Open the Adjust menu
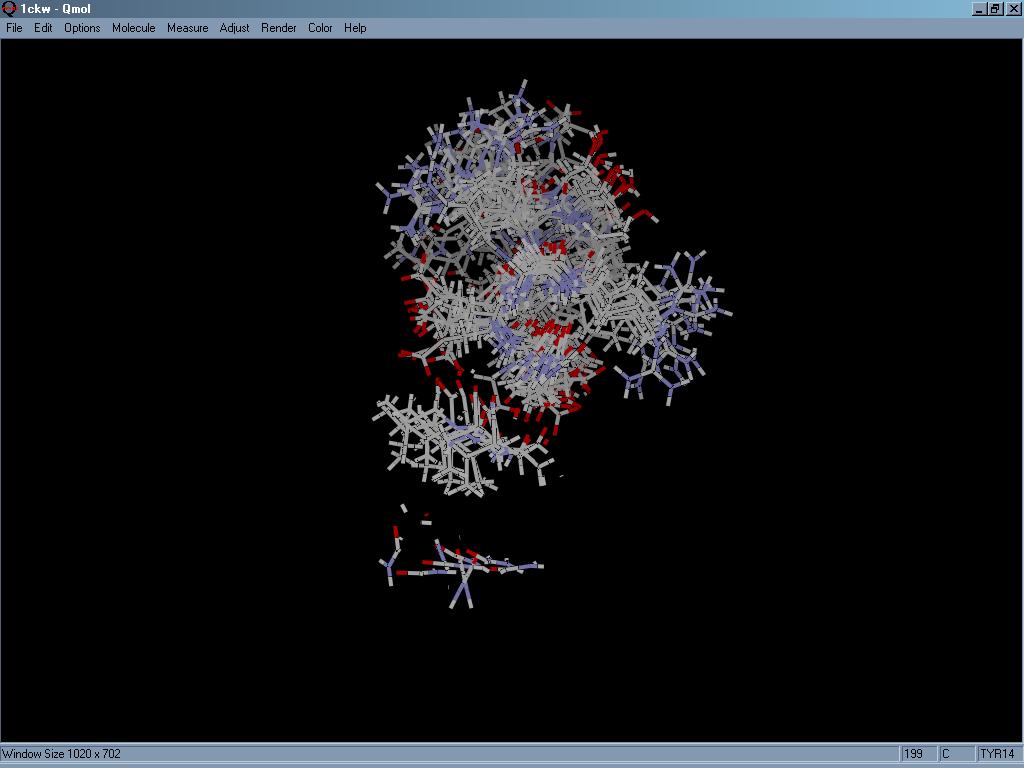This screenshot has height=768, width=1024. [234, 28]
